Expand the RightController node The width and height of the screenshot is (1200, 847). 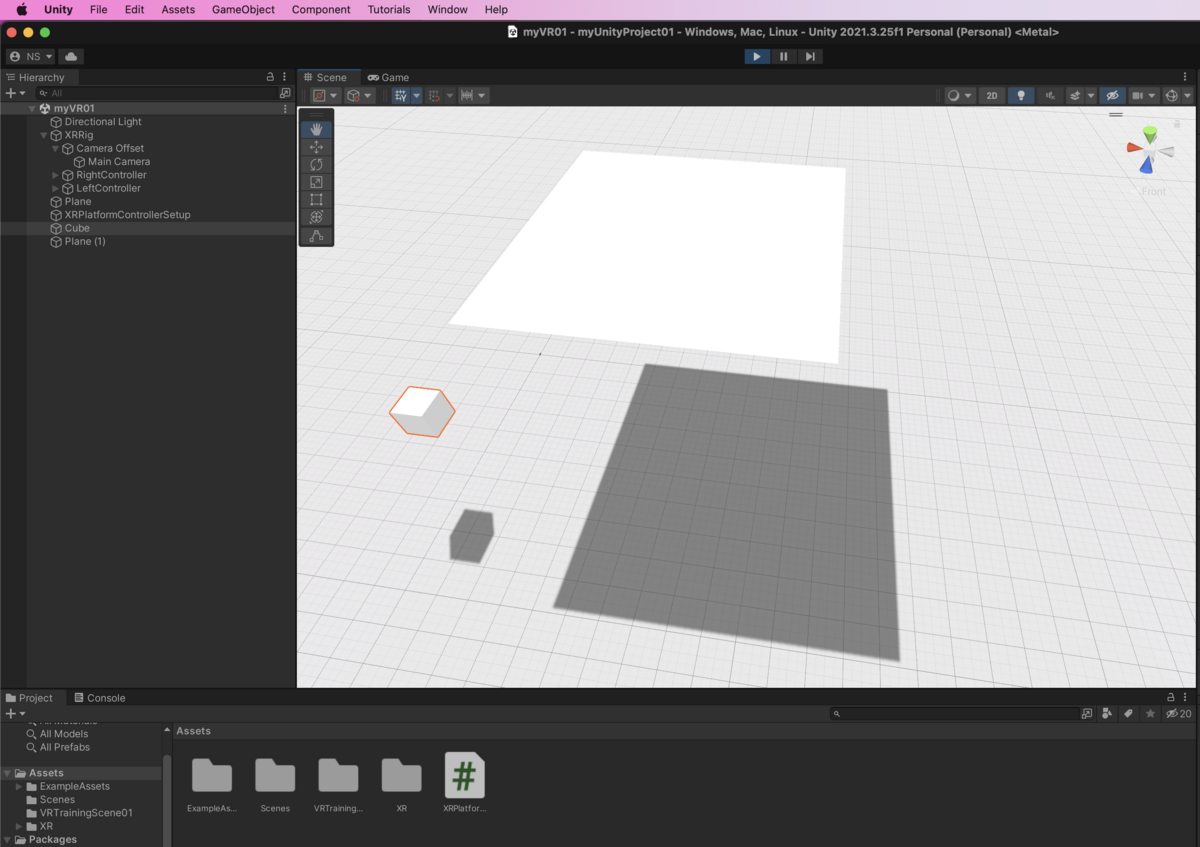click(55, 175)
